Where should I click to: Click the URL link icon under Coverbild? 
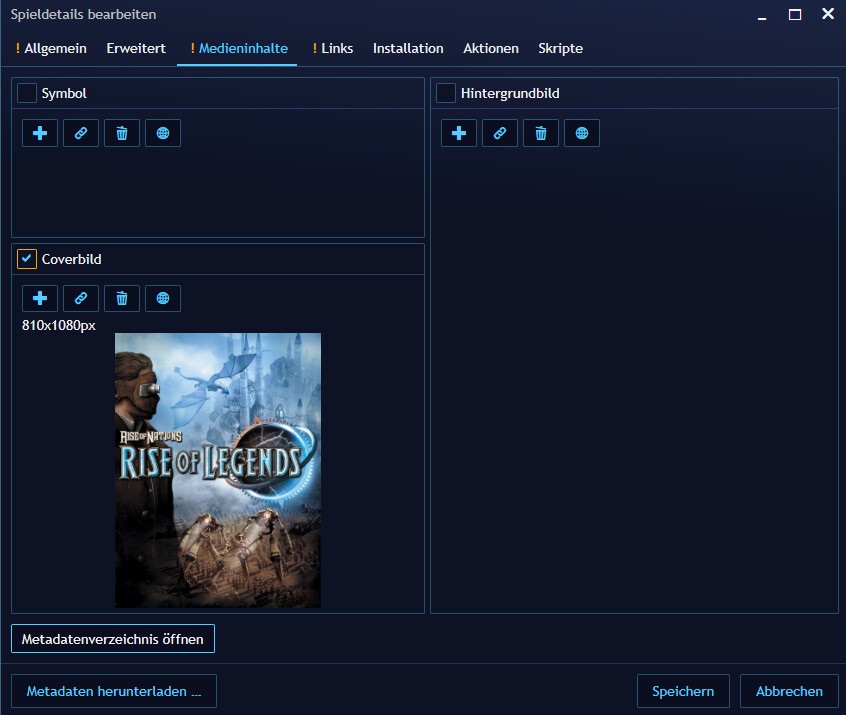[81, 298]
